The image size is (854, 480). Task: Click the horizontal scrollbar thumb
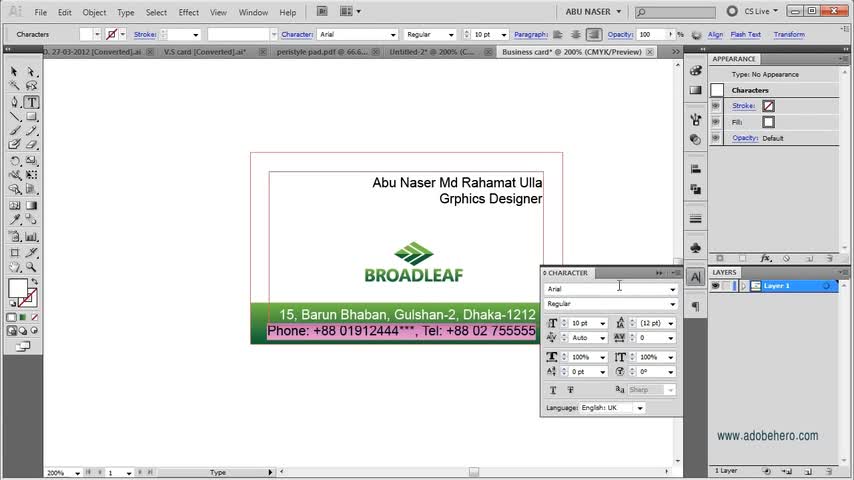[474, 472]
